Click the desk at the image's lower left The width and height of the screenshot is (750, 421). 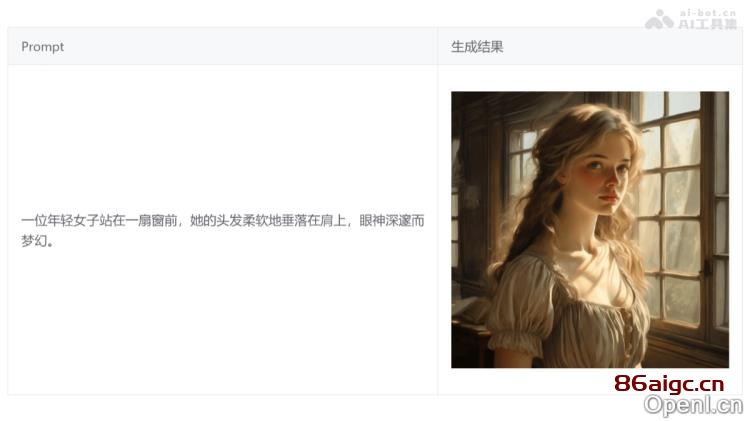coord(471,337)
